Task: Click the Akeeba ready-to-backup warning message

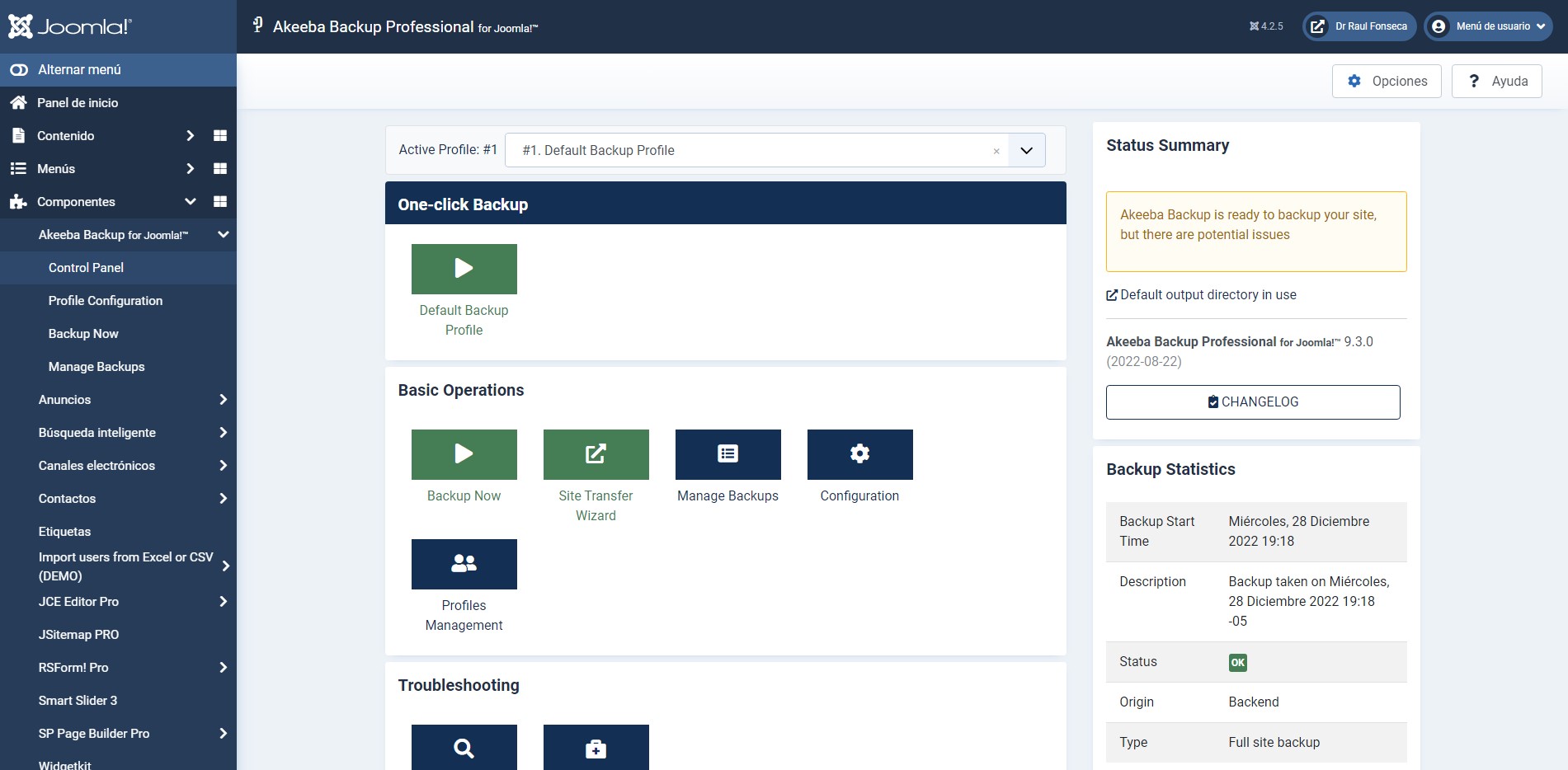Action: click(x=1256, y=232)
